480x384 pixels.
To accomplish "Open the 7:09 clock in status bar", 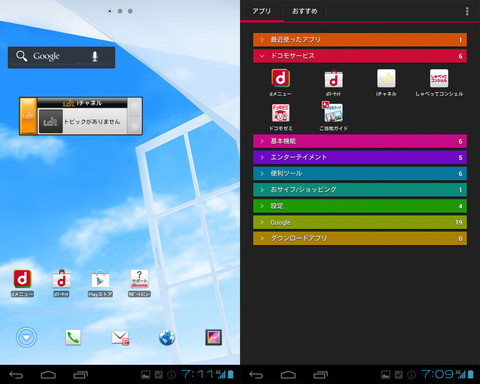I will [x=438, y=375].
